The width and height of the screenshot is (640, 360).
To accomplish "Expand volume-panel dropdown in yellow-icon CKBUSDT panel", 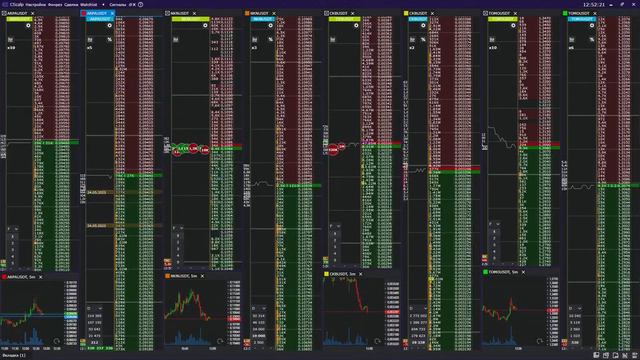I will pyautogui.click(x=425, y=308).
